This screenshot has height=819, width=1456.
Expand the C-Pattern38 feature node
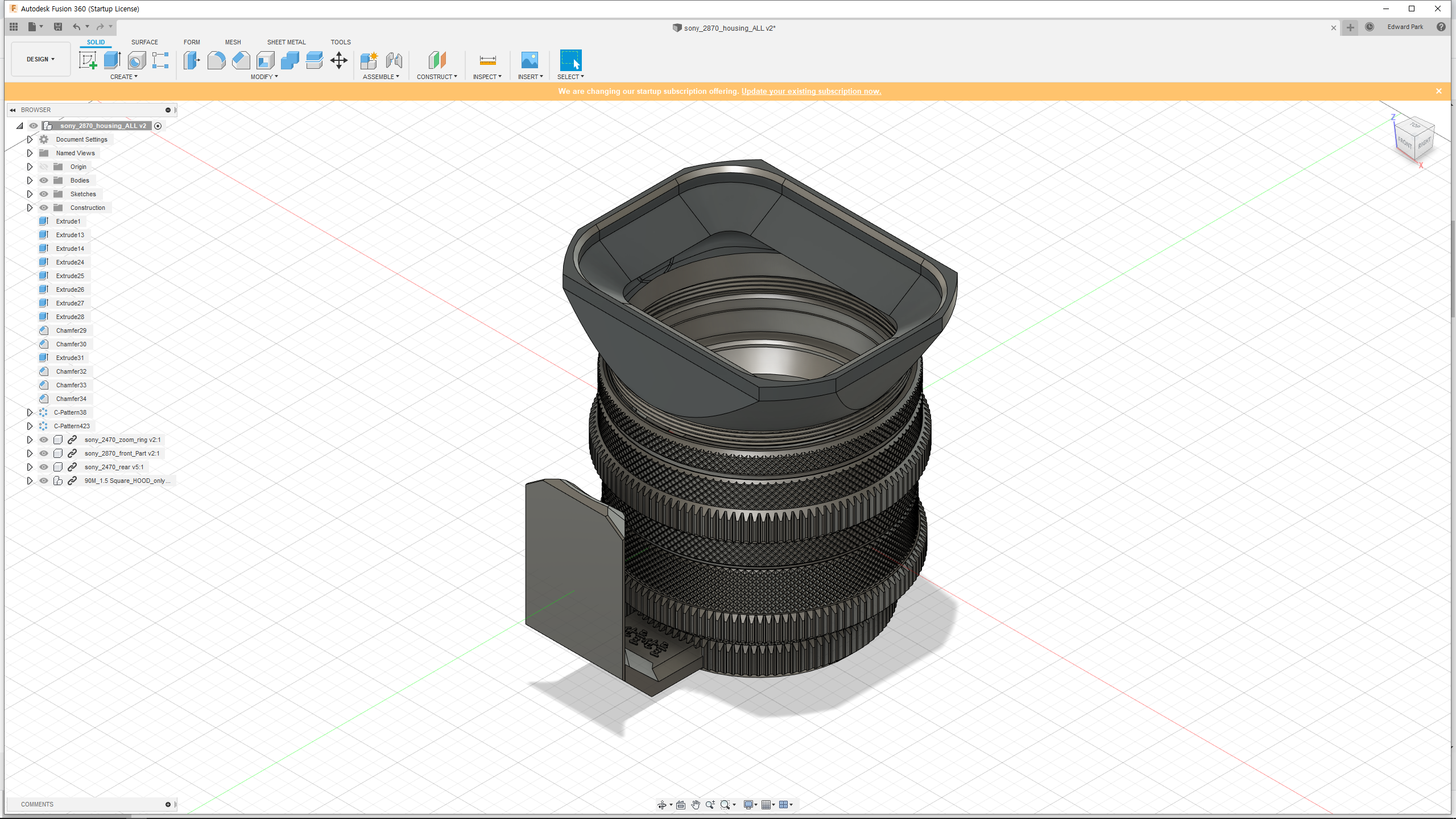[30, 412]
